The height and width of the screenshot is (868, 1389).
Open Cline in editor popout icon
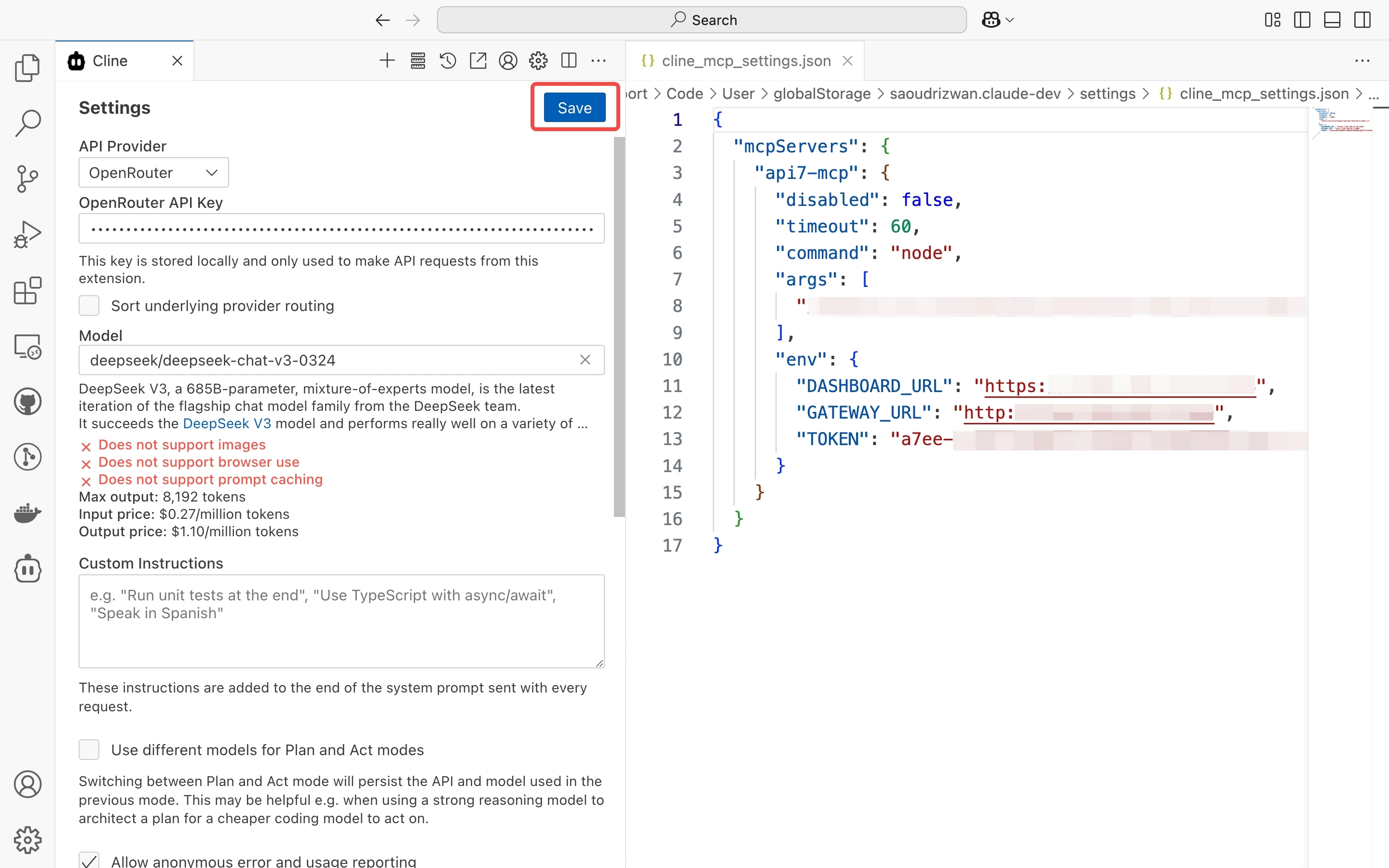tap(478, 60)
